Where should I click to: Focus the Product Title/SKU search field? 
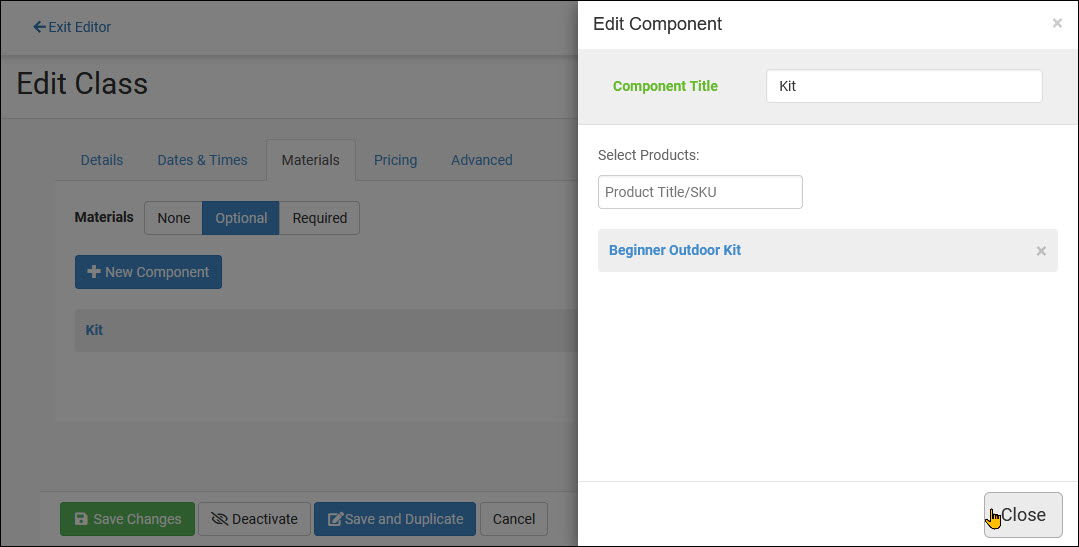click(x=700, y=192)
